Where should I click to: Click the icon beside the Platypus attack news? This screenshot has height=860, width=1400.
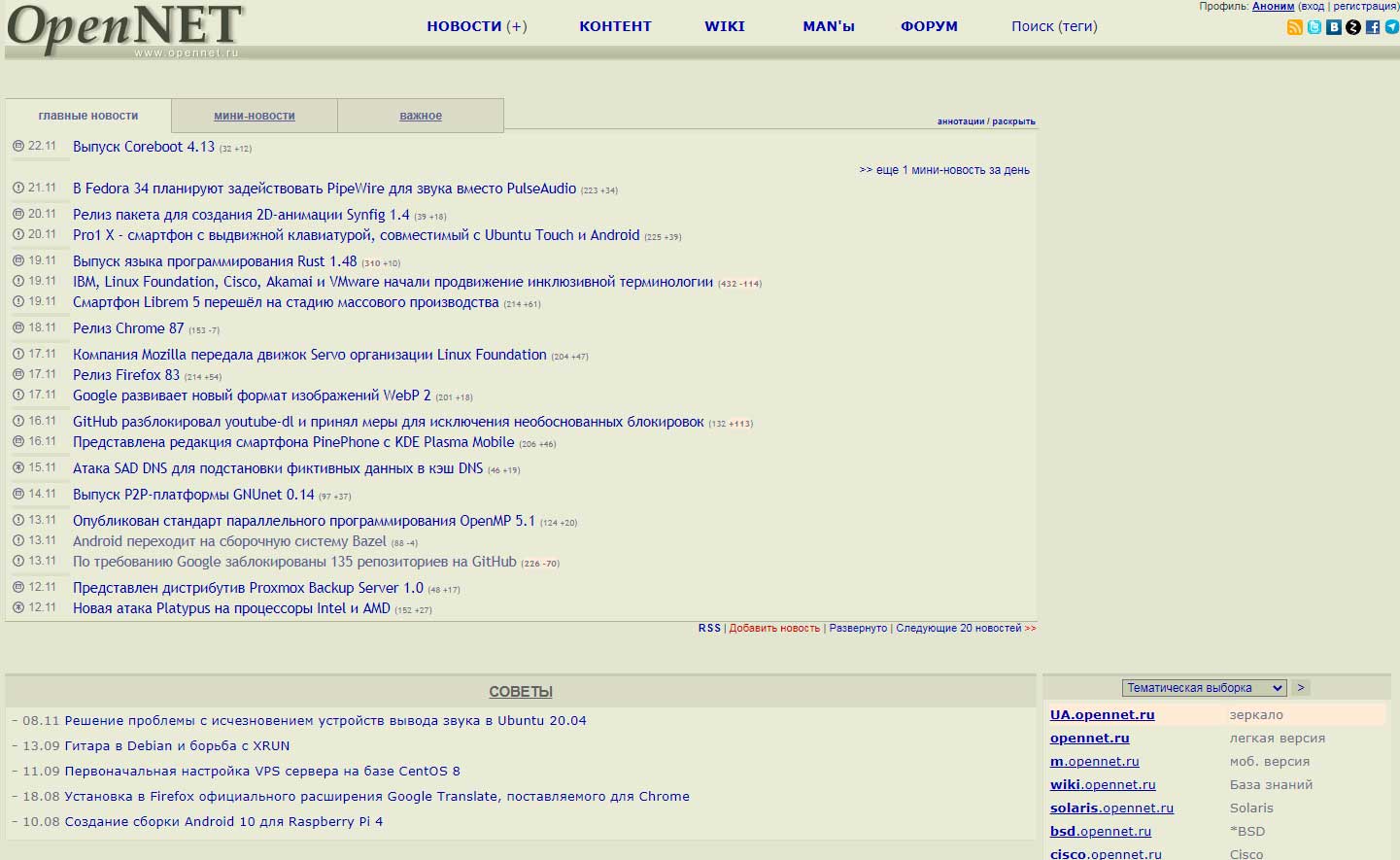18,607
